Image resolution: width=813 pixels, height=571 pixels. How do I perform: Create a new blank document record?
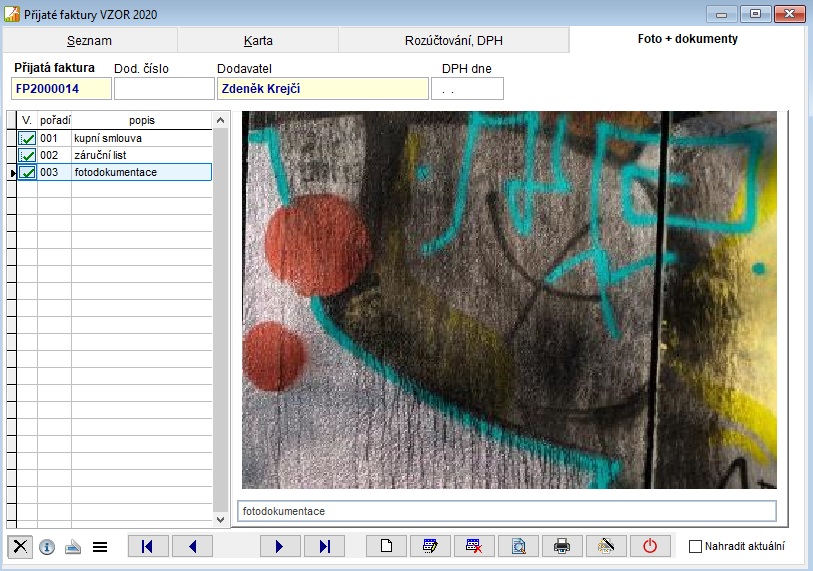click(x=386, y=546)
